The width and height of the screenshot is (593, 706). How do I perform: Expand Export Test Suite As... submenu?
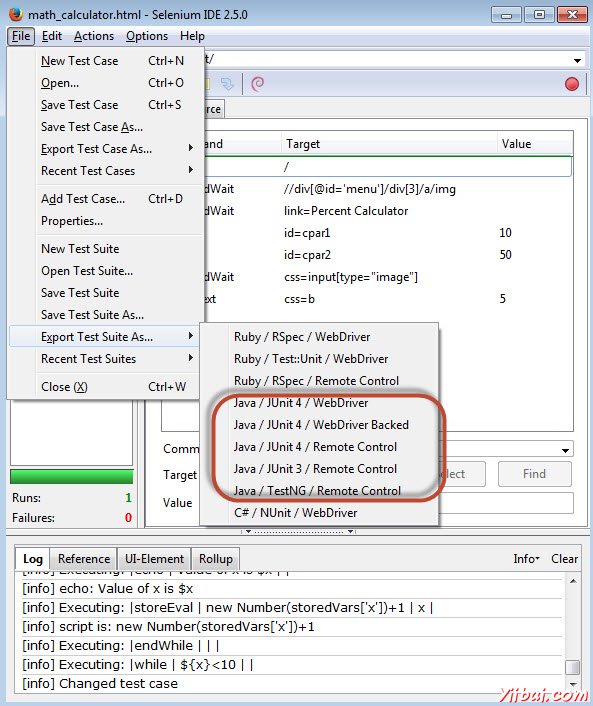tap(104, 337)
